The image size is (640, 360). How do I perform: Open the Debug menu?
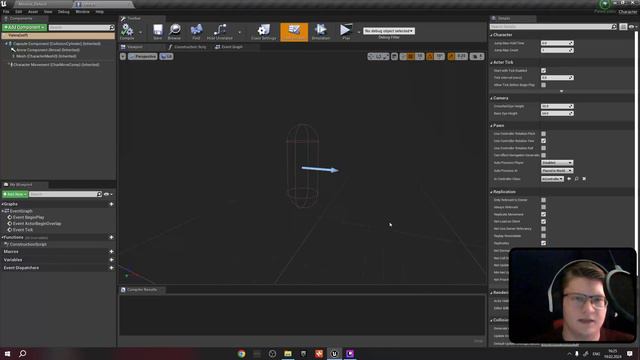tap(63, 12)
